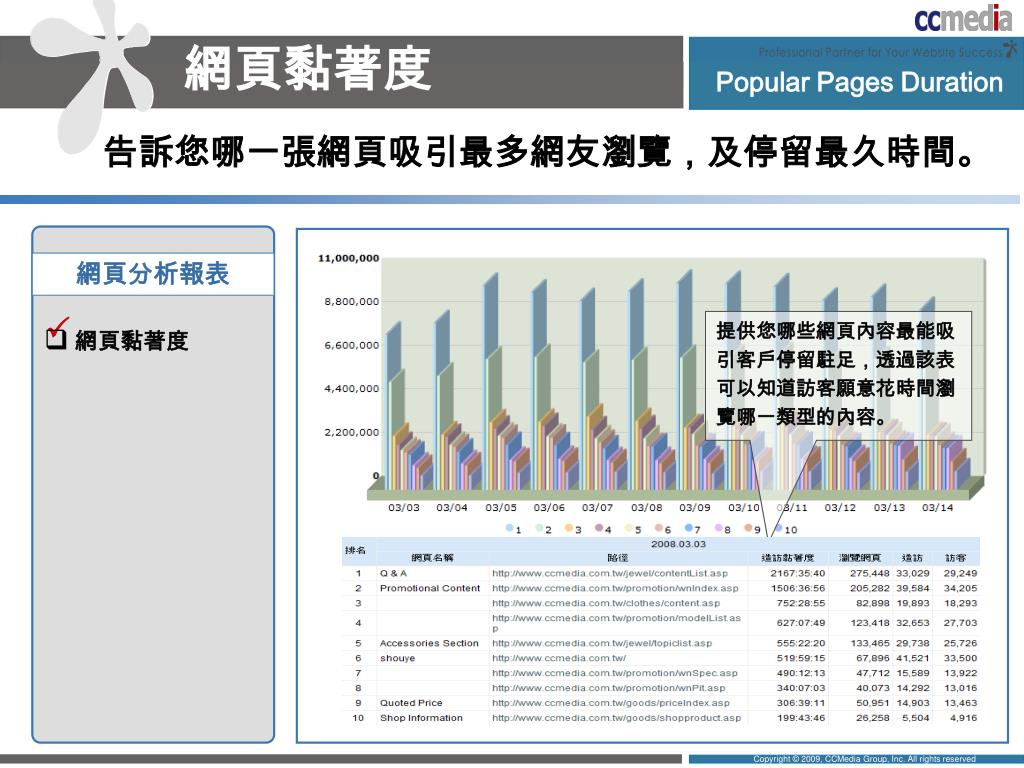Click the 2008.03.03 date header
The image size is (1024, 768).
point(678,543)
